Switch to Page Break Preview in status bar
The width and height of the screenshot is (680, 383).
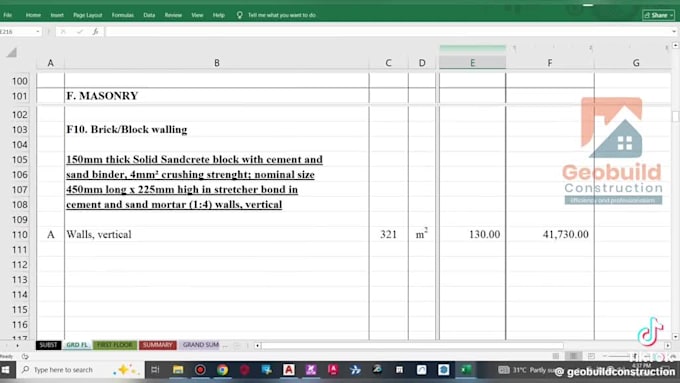coord(591,356)
